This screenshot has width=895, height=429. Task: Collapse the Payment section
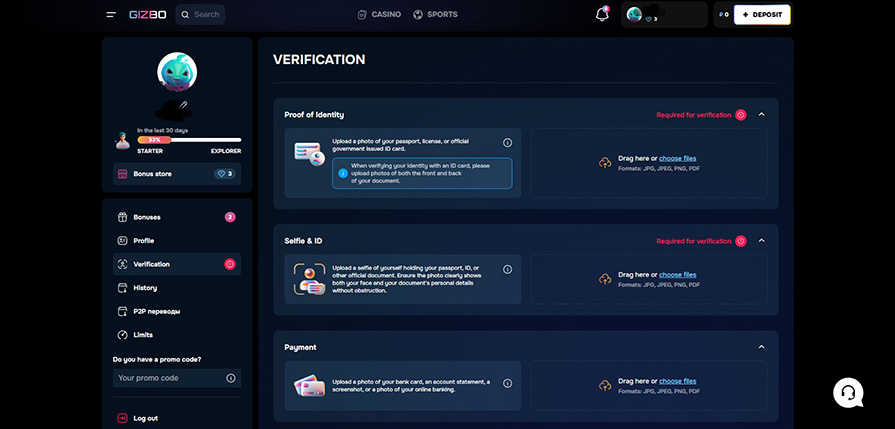pos(762,347)
